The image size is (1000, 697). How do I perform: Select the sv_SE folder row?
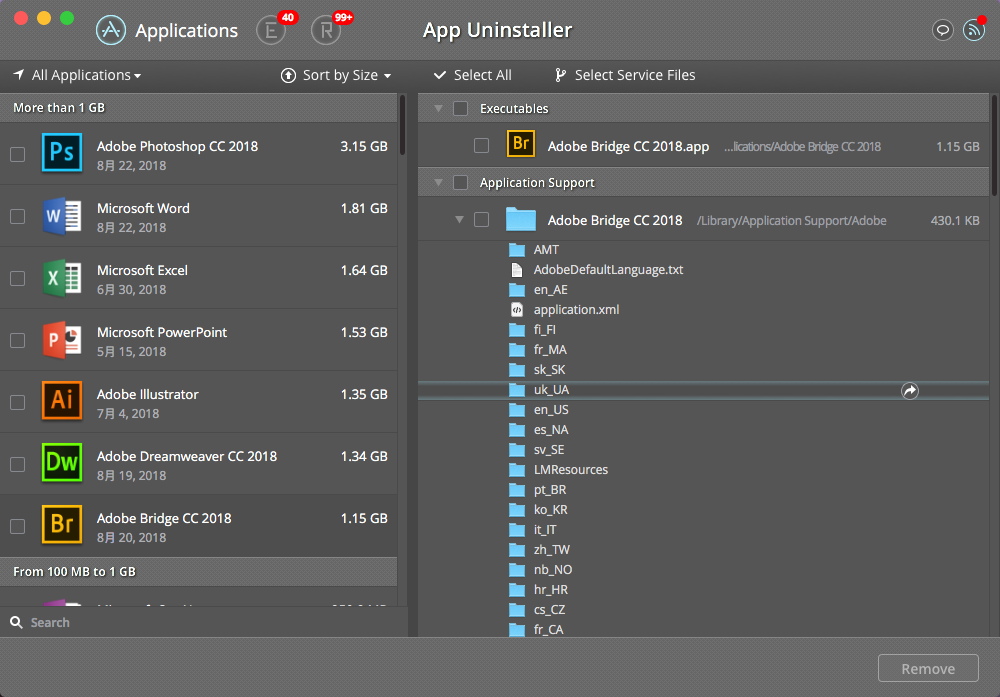703,450
